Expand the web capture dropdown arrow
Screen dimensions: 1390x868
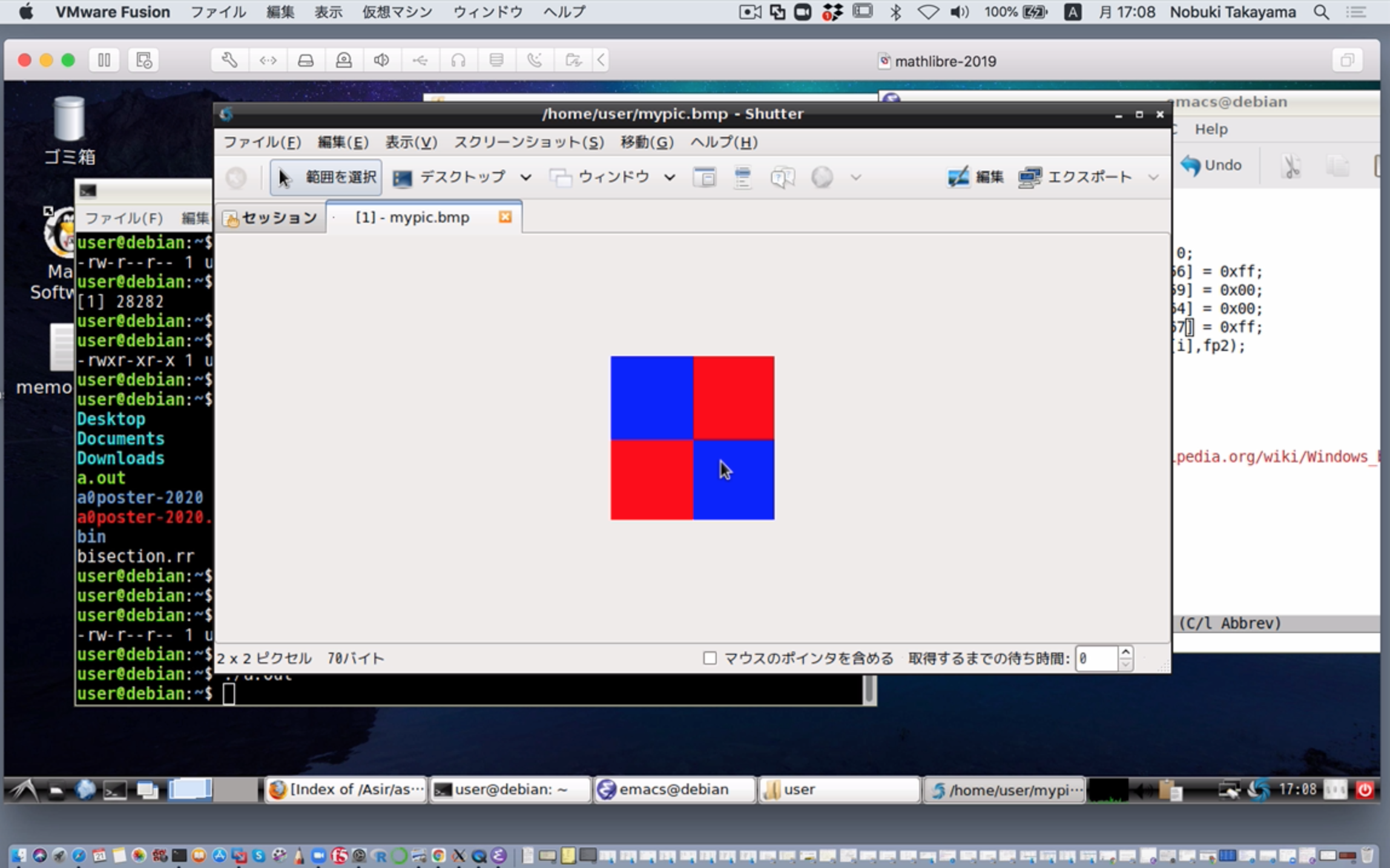[x=855, y=177]
